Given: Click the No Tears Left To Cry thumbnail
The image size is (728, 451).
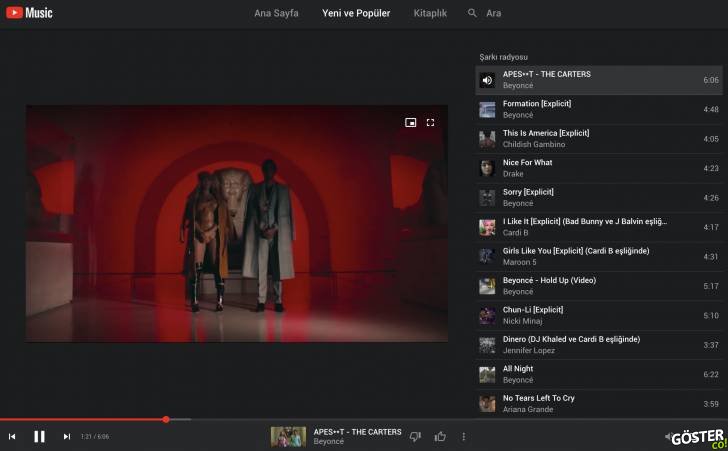Looking at the screenshot, I should coord(487,404).
